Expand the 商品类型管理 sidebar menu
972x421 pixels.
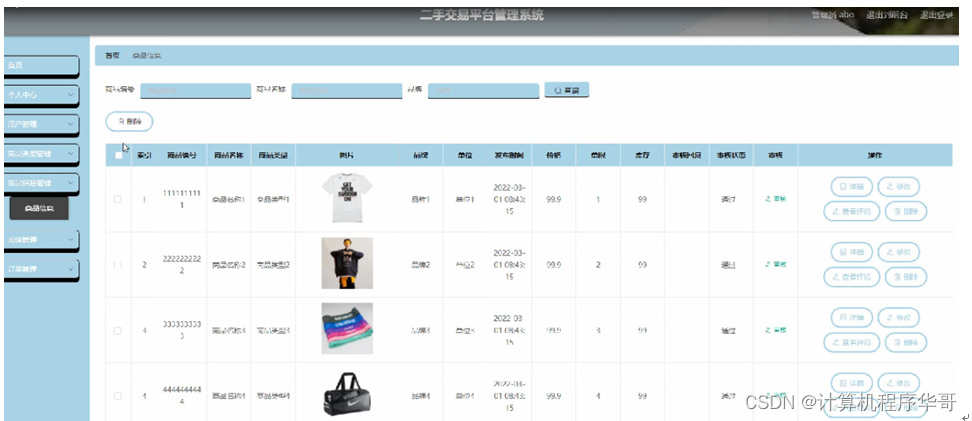coord(42,154)
